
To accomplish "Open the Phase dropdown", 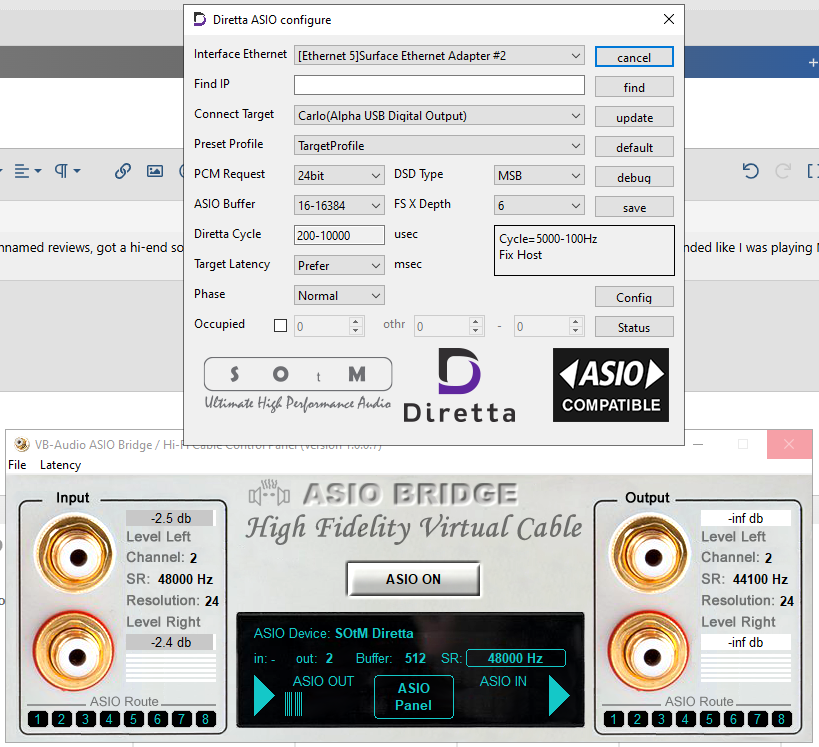I will click(x=339, y=295).
